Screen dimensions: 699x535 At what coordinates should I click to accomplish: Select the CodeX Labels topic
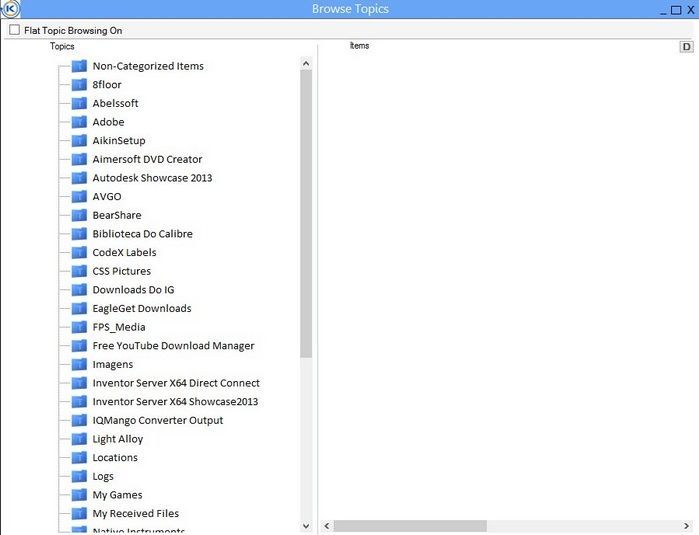click(x=124, y=253)
